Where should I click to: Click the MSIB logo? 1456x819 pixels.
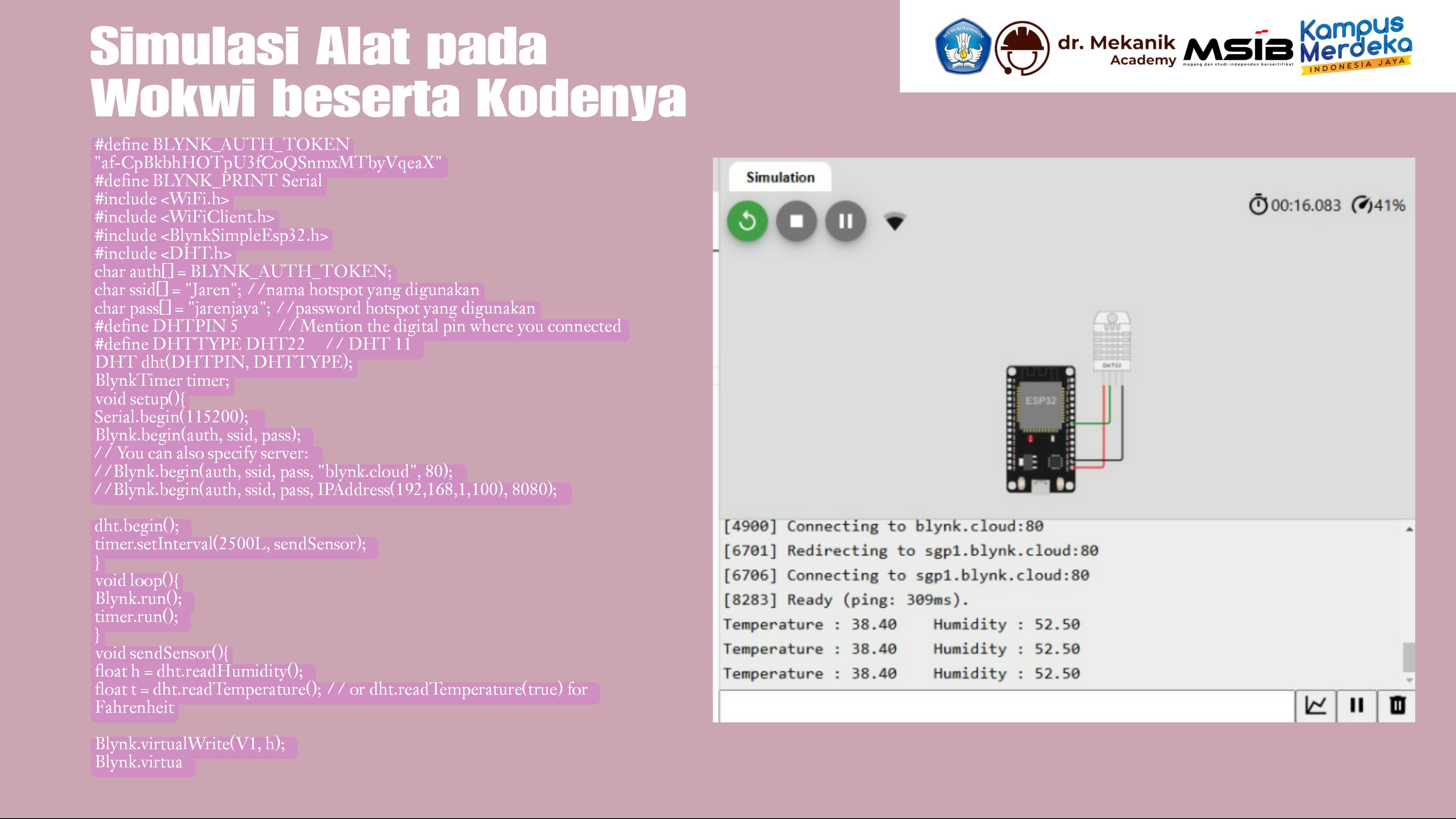point(1238,48)
